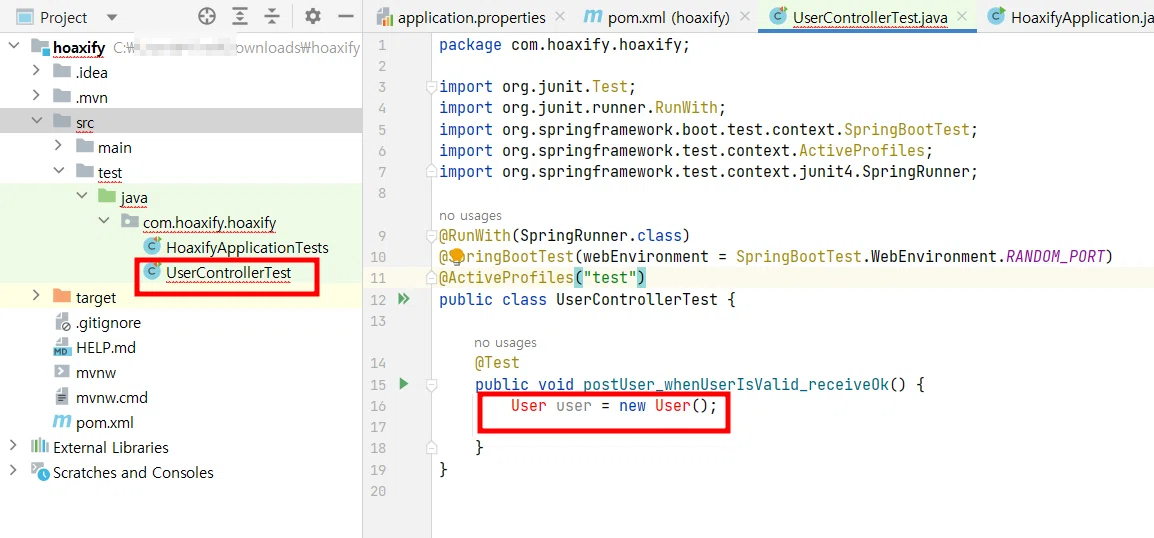Expand the main folder
This screenshot has width=1154, height=538.
click(x=59, y=146)
